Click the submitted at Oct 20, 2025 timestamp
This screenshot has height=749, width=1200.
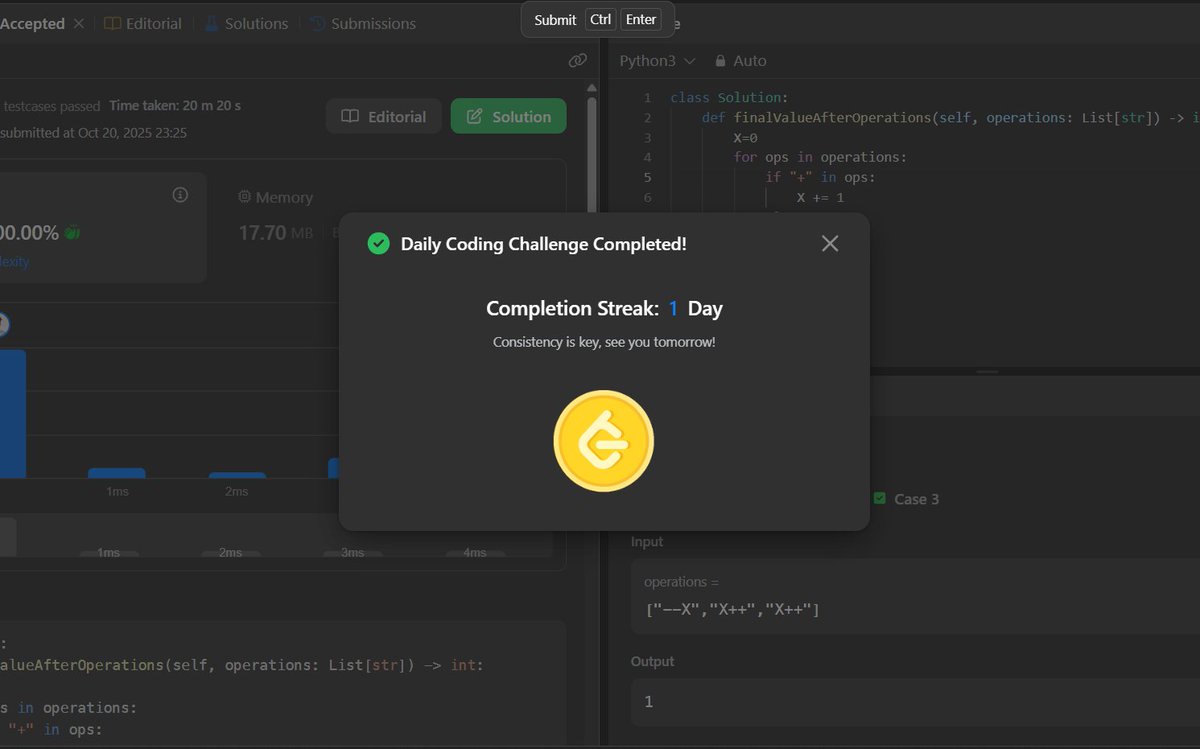[x=94, y=132]
